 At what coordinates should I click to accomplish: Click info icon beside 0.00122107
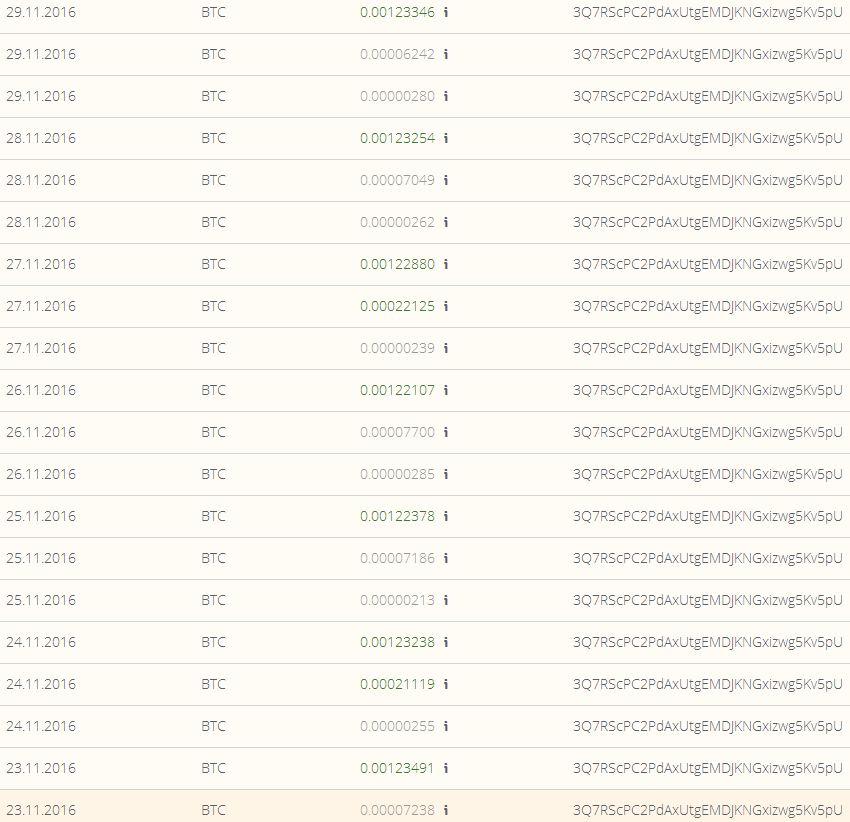pos(446,390)
